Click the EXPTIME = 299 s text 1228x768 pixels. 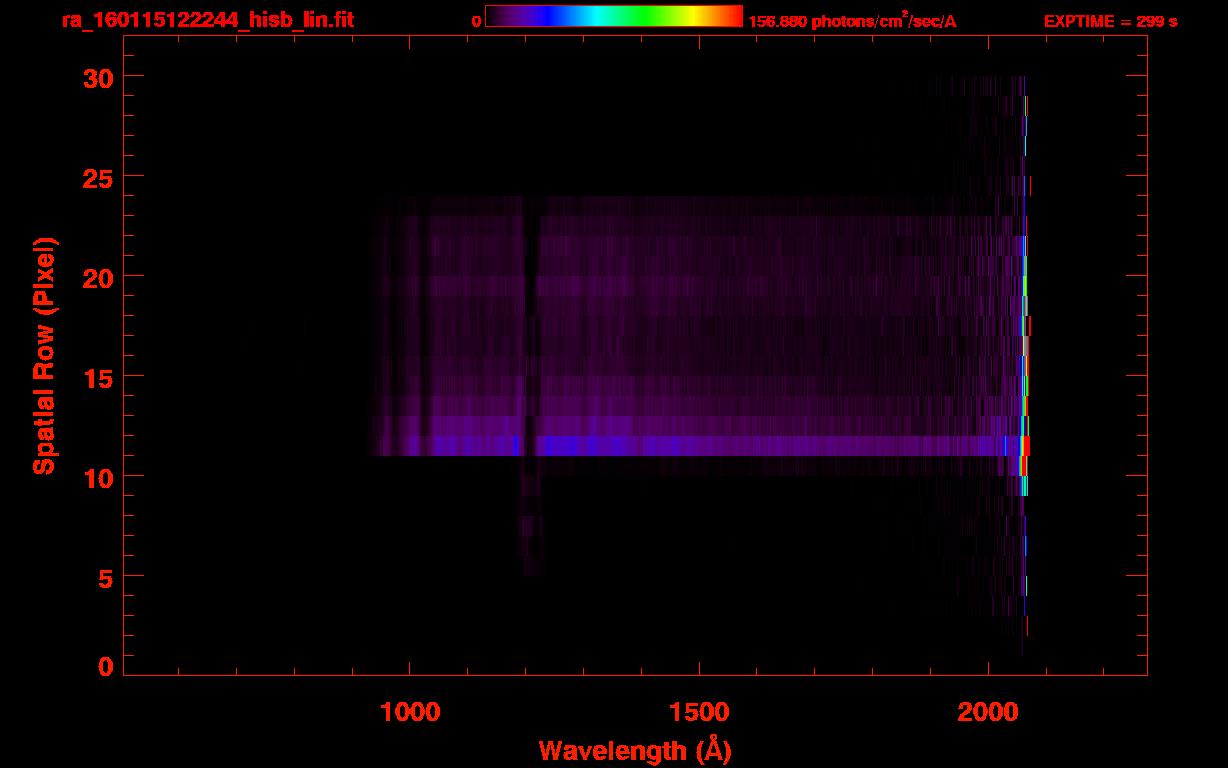(x=1110, y=21)
